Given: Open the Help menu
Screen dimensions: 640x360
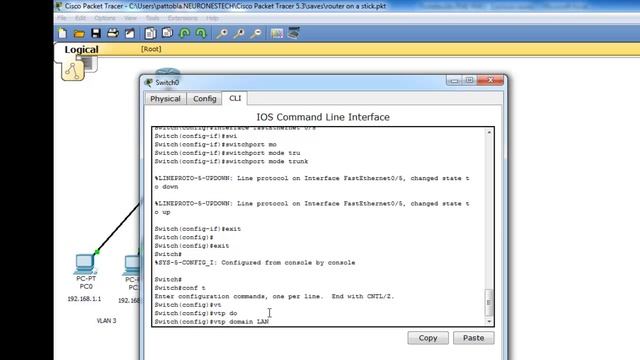Looking at the screenshot, I should pos(212,18).
